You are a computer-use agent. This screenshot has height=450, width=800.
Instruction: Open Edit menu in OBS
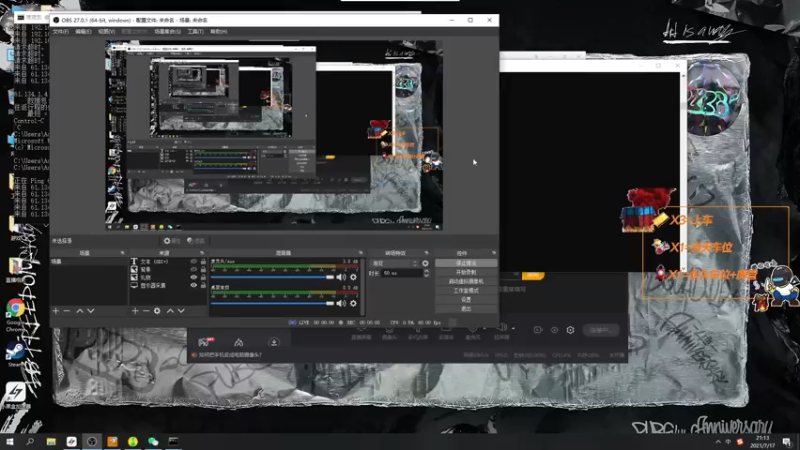tap(83, 32)
